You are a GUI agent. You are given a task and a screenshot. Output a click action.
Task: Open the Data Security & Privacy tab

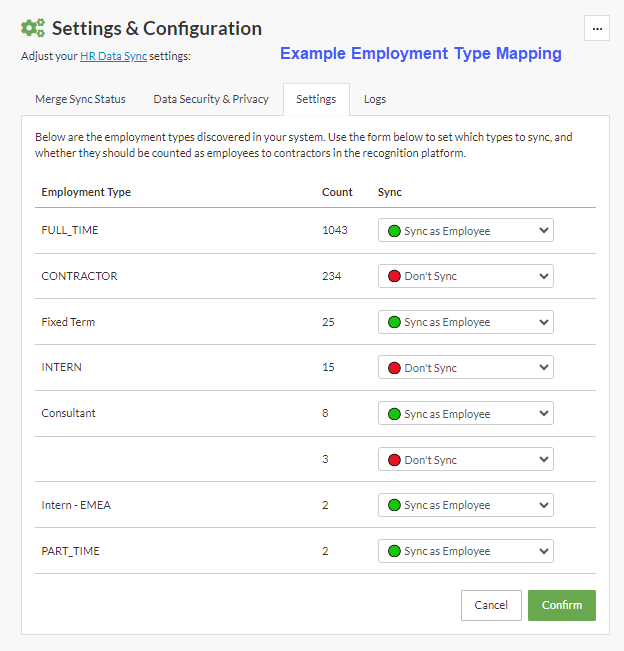(x=210, y=100)
